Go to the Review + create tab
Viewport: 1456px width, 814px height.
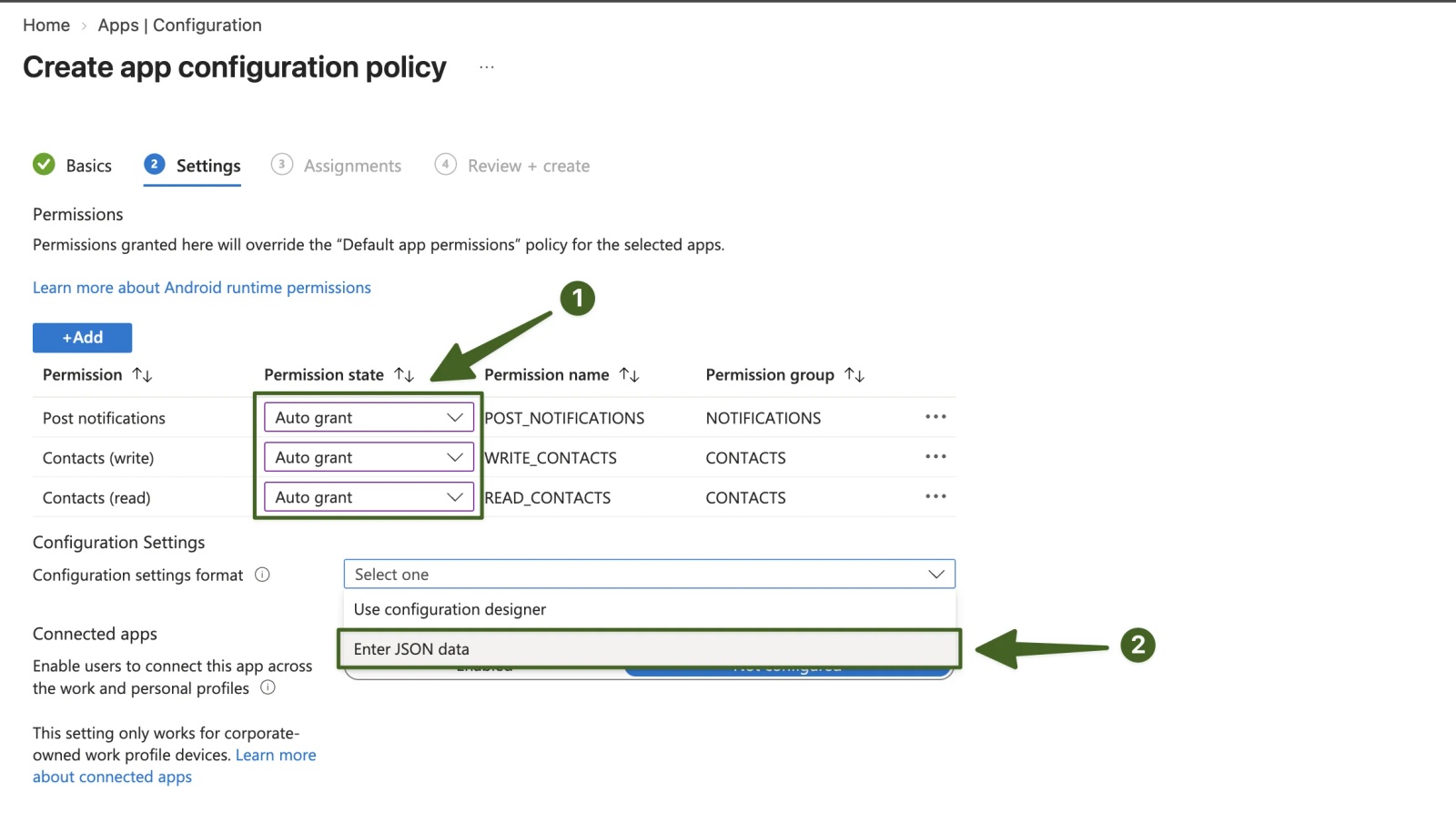[x=512, y=166]
